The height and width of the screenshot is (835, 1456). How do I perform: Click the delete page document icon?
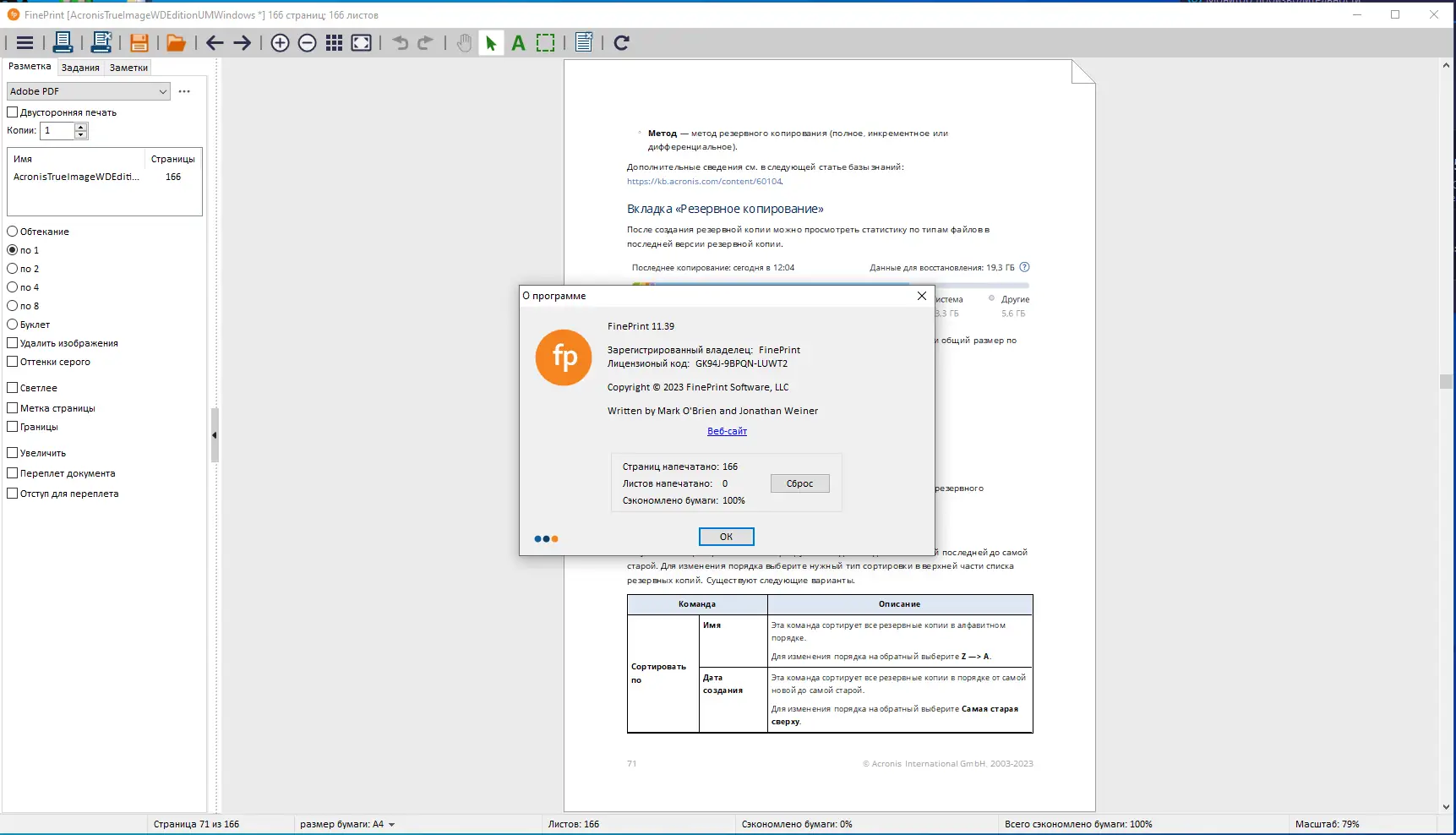(584, 43)
